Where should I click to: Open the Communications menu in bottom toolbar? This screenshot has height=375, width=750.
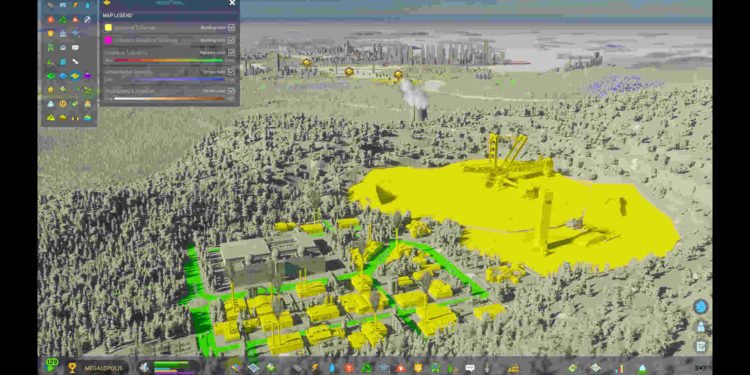coord(470,367)
